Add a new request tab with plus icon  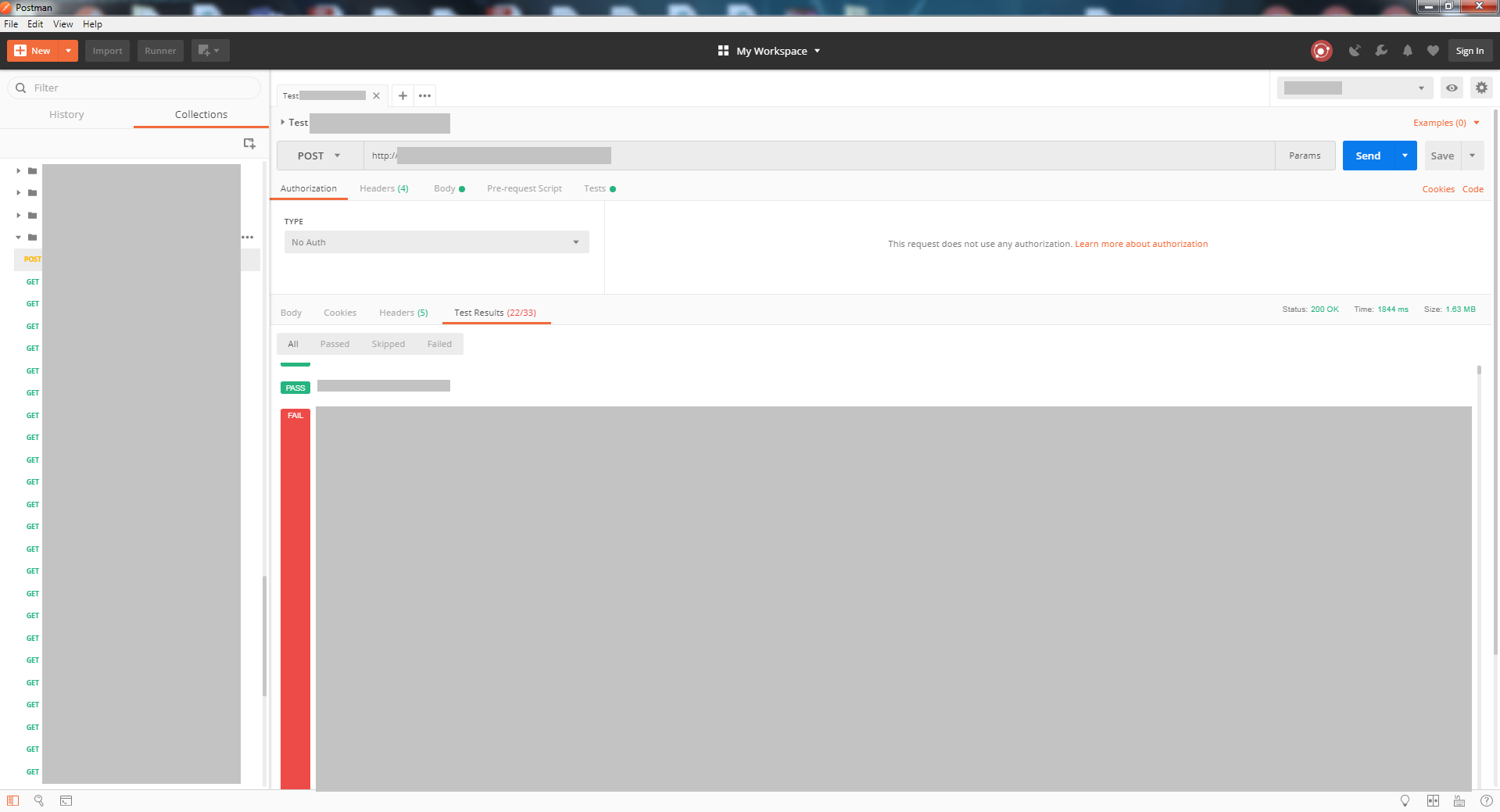click(x=403, y=95)
